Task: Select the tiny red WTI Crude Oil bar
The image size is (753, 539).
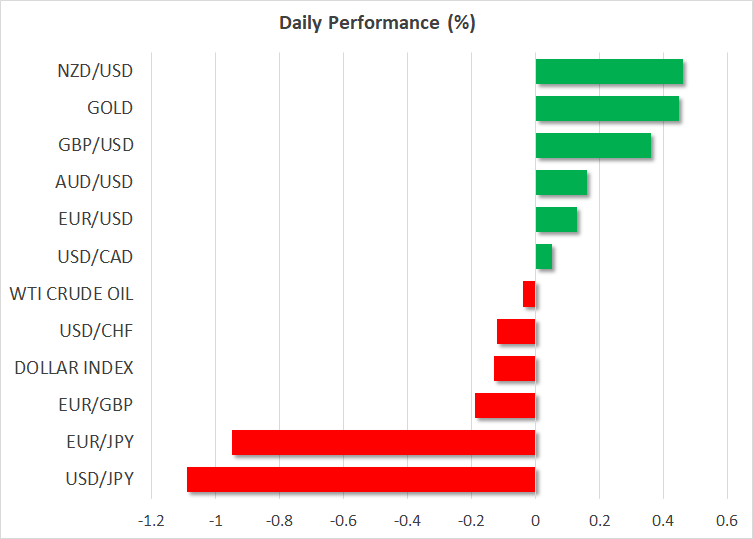Action: pyautogui.click(x=530, y=294)
